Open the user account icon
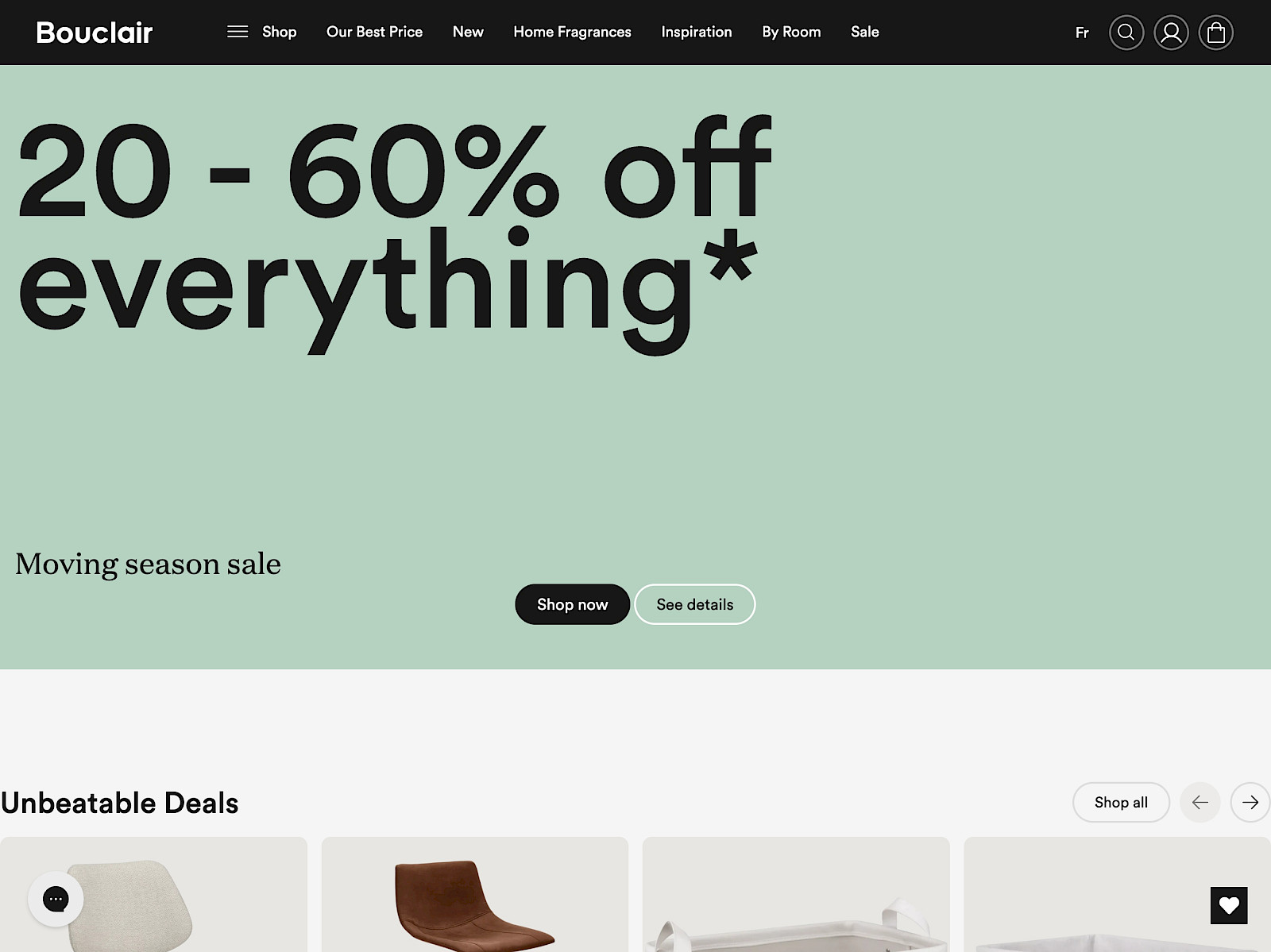1271x952 pixels. (x=1171, y=33)
